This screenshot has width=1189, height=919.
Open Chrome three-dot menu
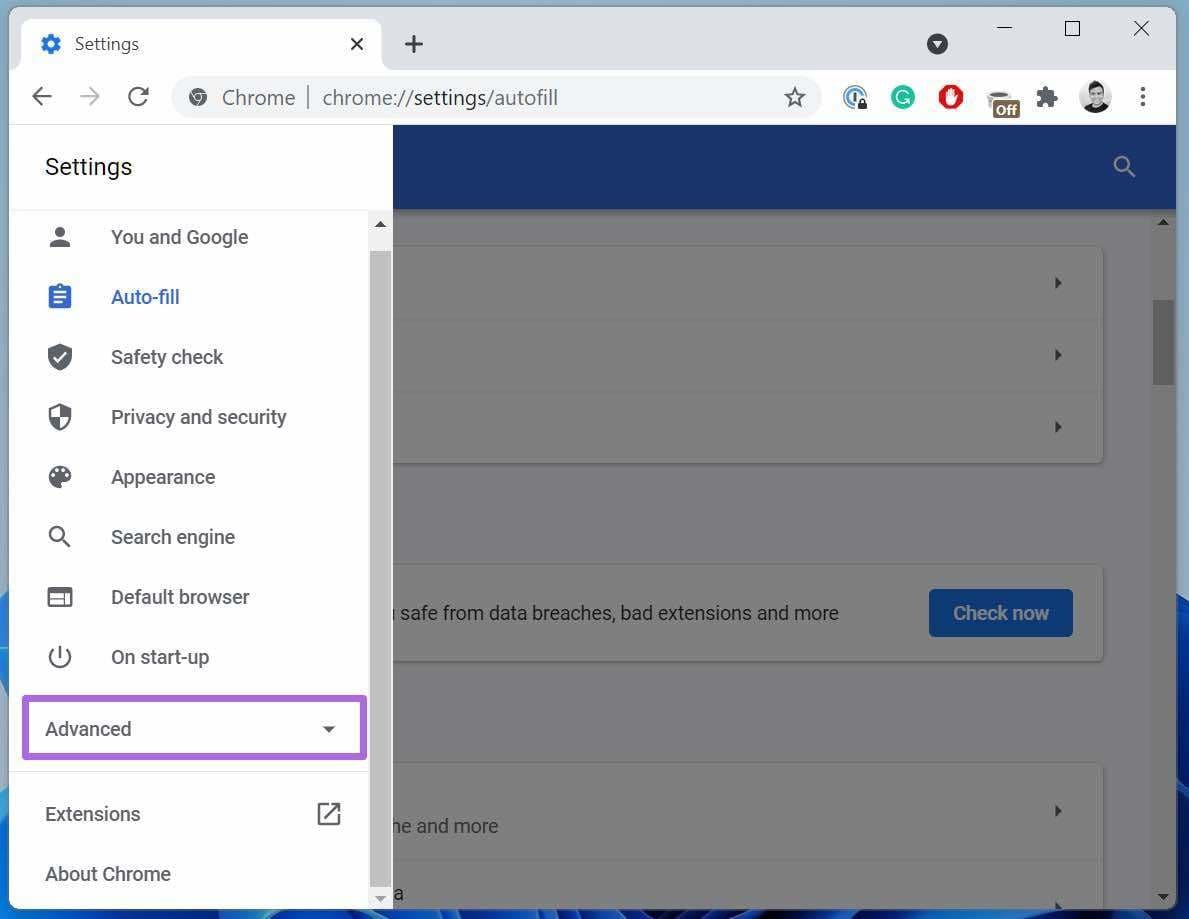(1143, 97)
